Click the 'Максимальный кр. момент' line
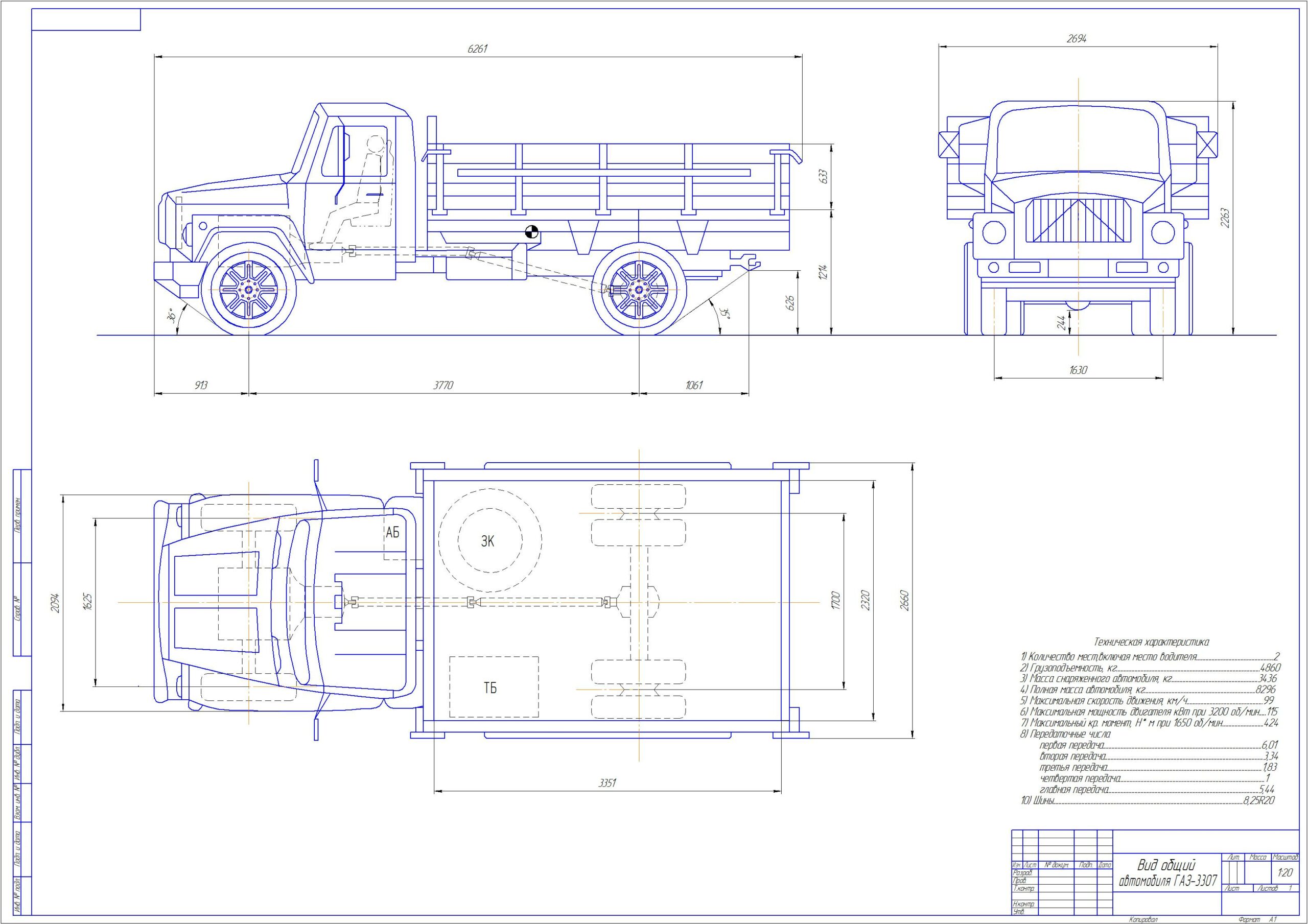The width and height of the screenshot is (1308, 924). pyautogui.click(x=1149, y=723)
